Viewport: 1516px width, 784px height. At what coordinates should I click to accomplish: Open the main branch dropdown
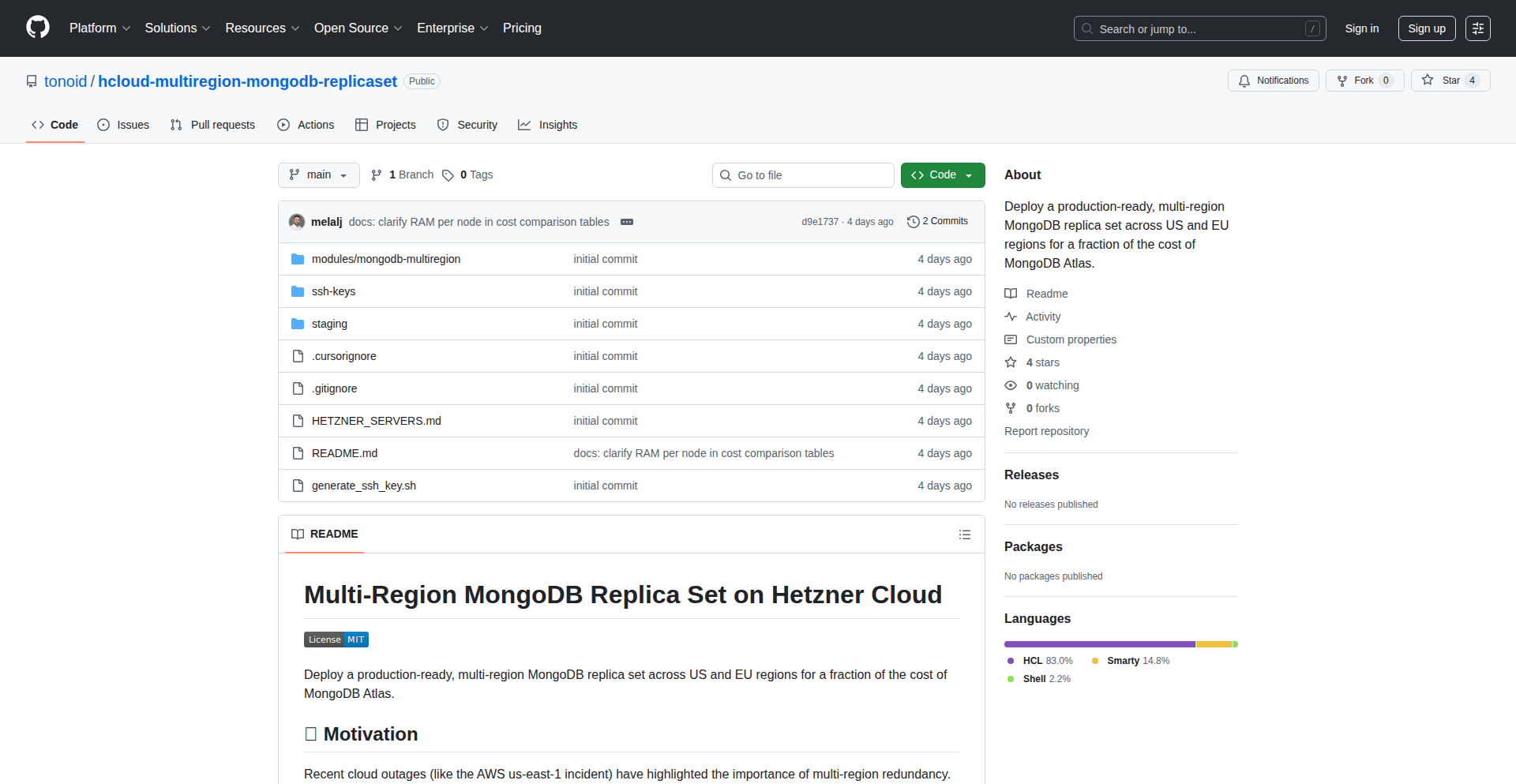click(x=318, y=175)
